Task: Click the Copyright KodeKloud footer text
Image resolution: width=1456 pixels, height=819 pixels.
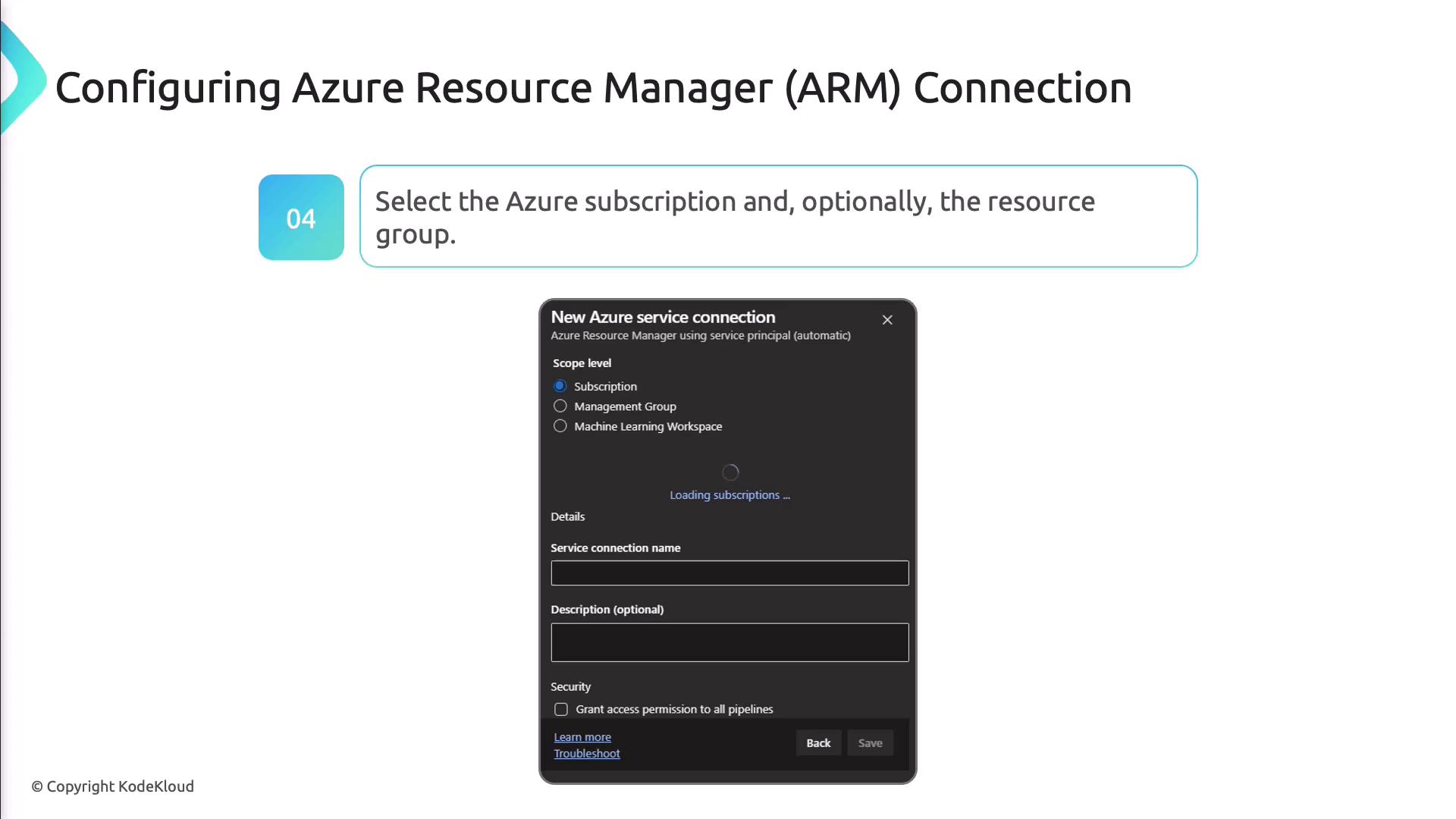Action: (113, 786)
